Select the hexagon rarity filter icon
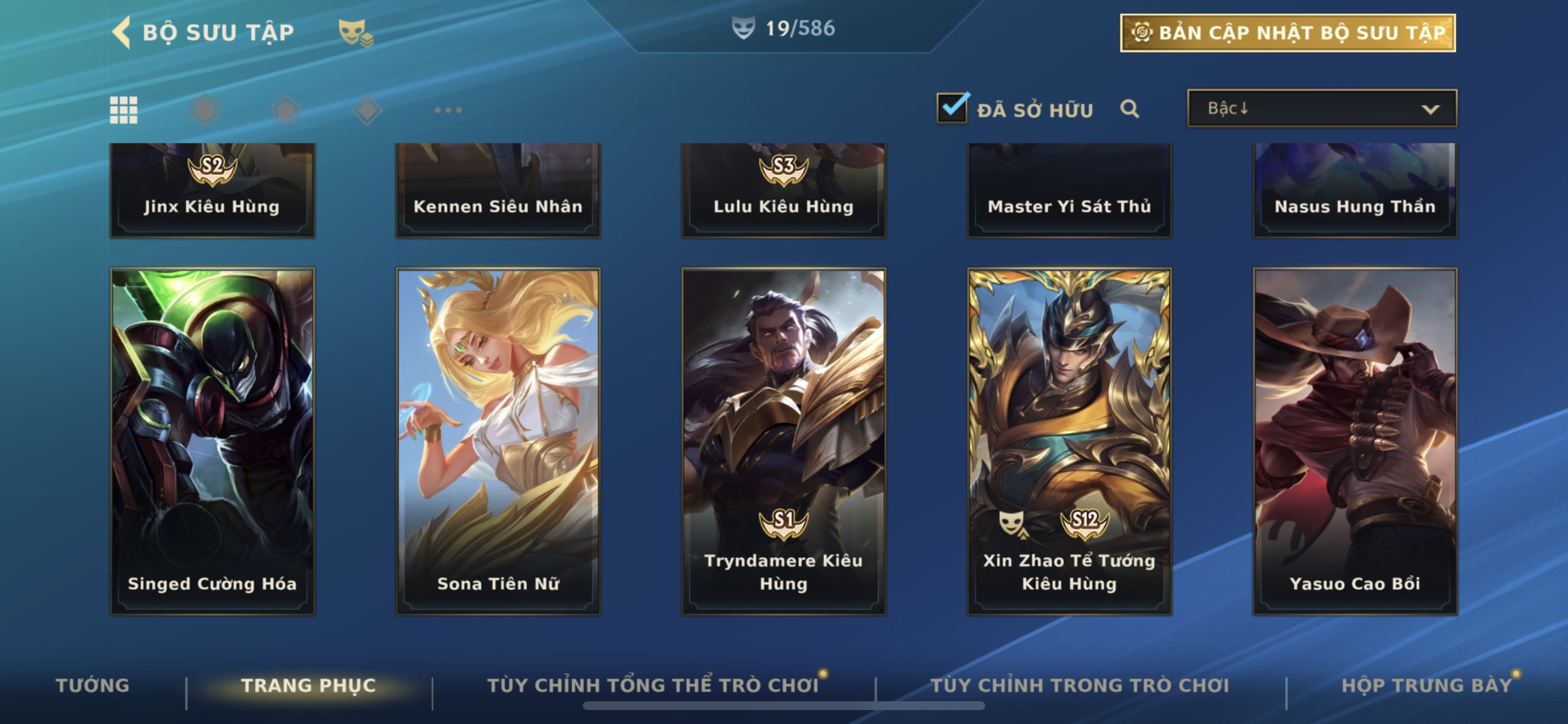 pos(205,110)
